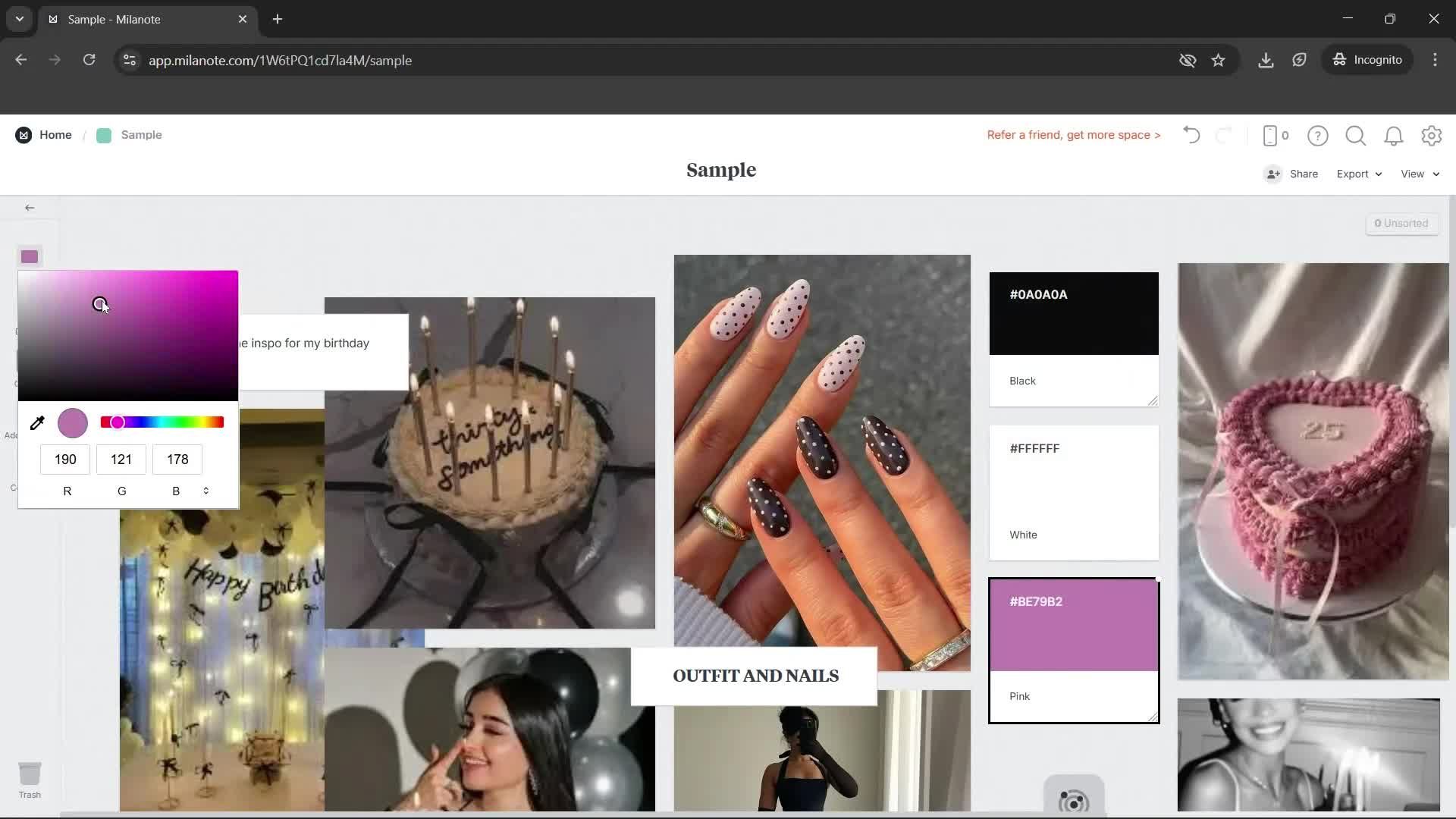
Task: Open help using the question mark icon
Action: (1317, 135)
